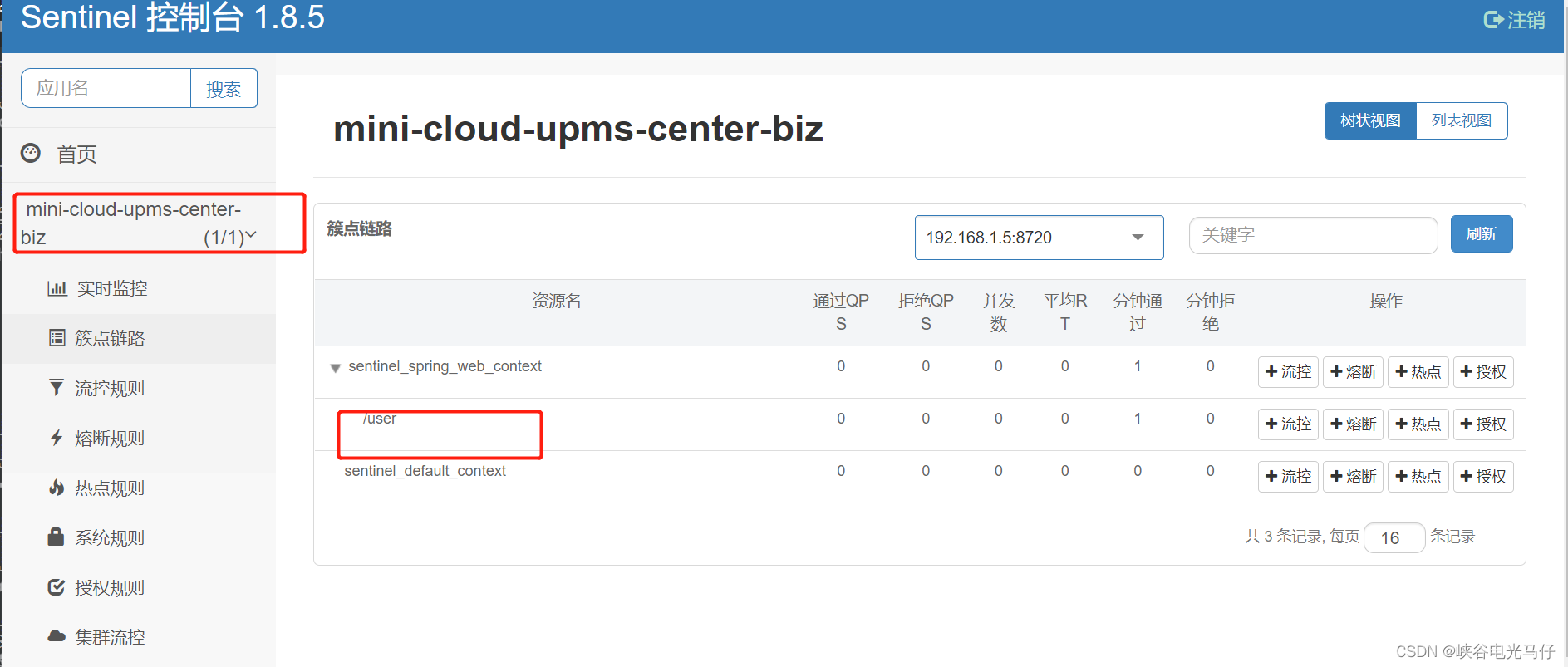1568x667 pixels.
Task: Focus the 关键字 keyword input
Action: [x=1313, y=235]
